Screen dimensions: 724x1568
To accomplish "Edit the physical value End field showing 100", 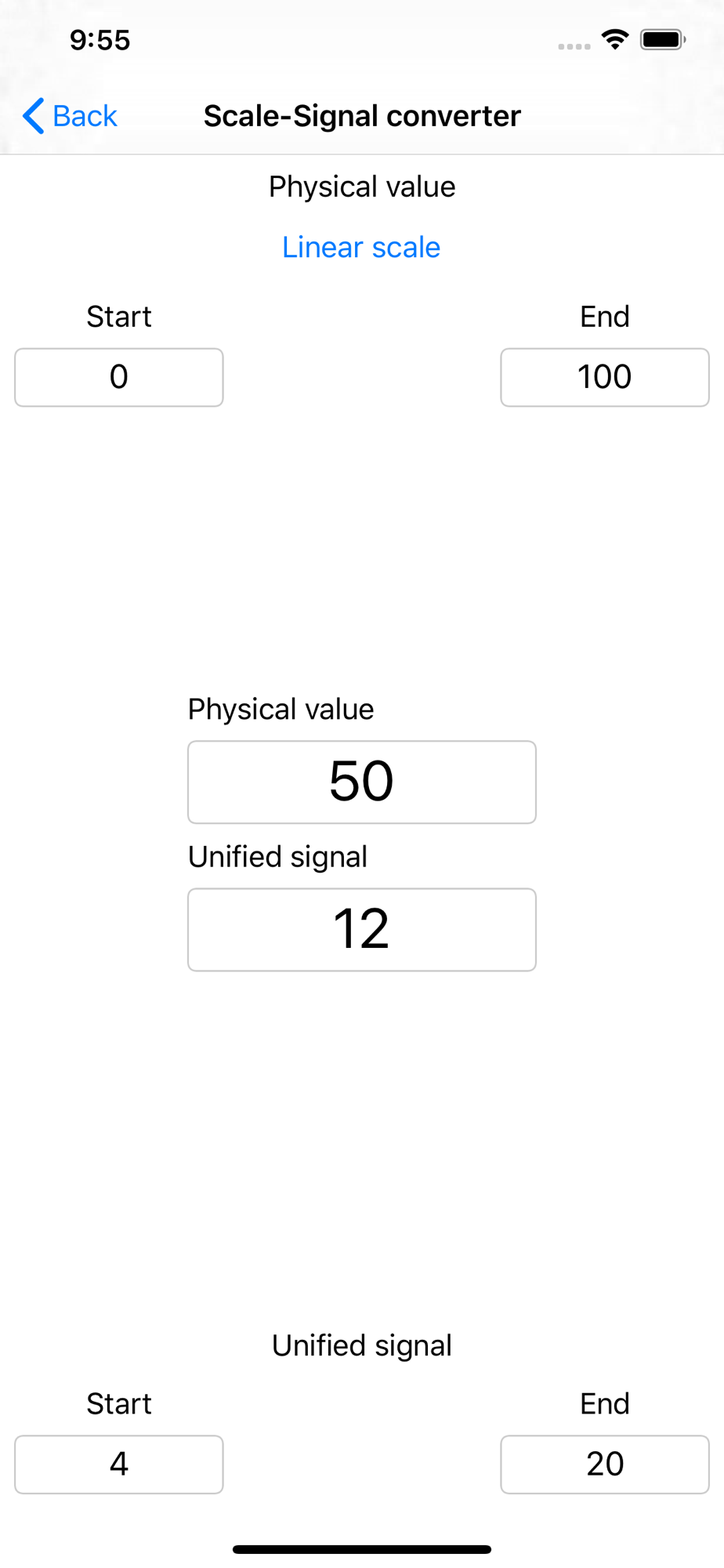I will 605,377.
